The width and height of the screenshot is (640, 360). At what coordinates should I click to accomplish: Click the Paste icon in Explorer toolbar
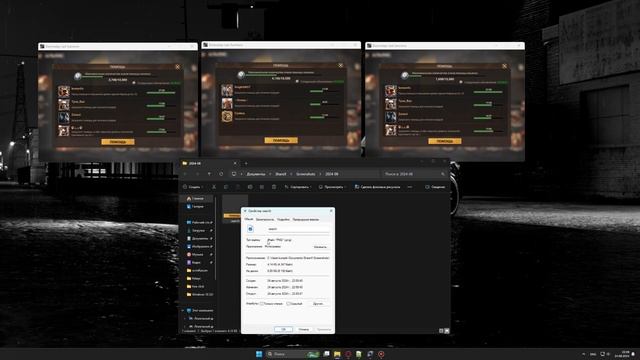[238, 187]
